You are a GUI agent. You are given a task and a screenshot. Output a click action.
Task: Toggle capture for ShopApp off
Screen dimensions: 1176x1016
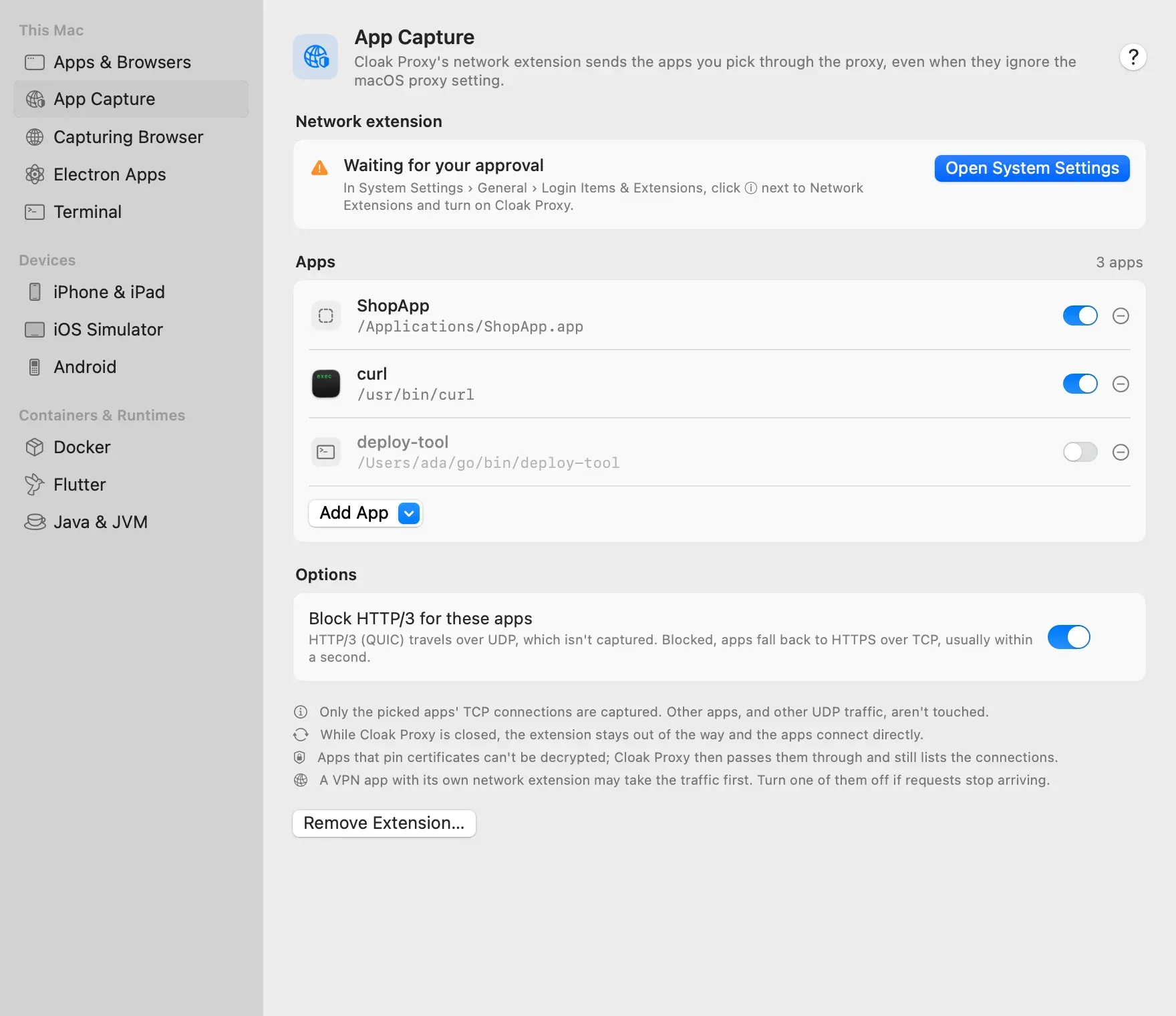tap(1080, 315)
